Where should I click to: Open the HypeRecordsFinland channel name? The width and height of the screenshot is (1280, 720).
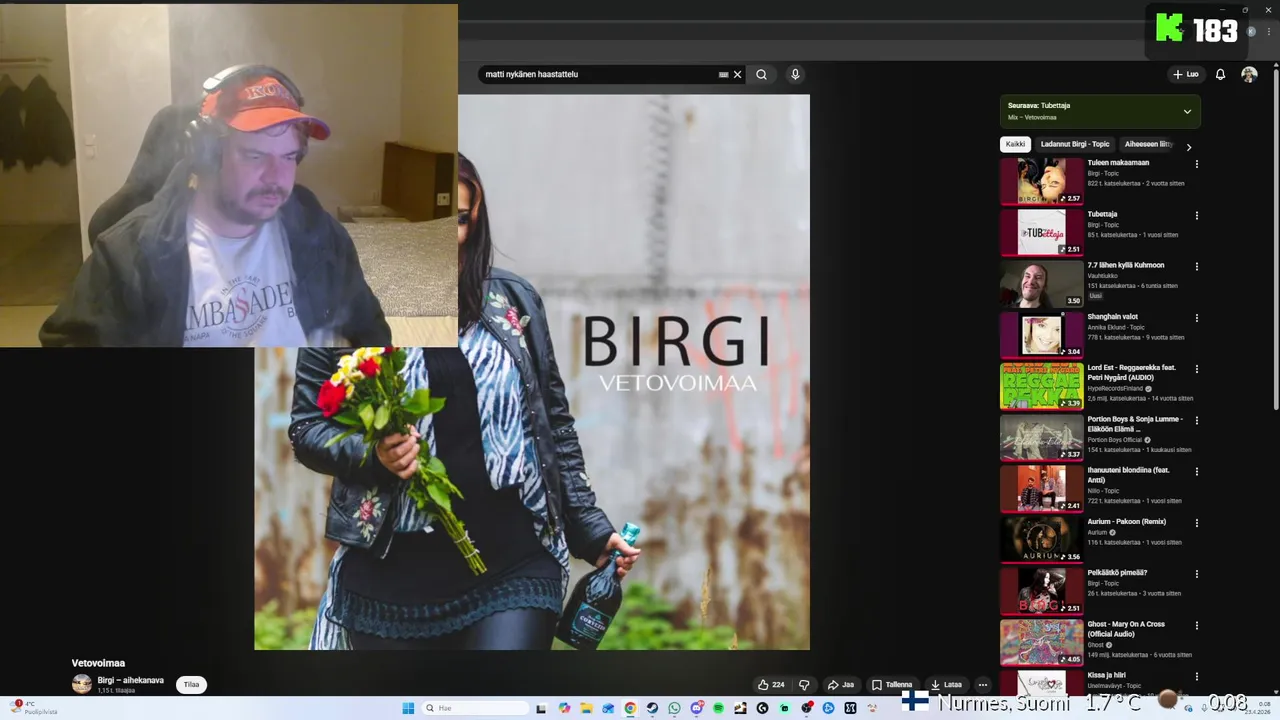[x=1117, y=388]
